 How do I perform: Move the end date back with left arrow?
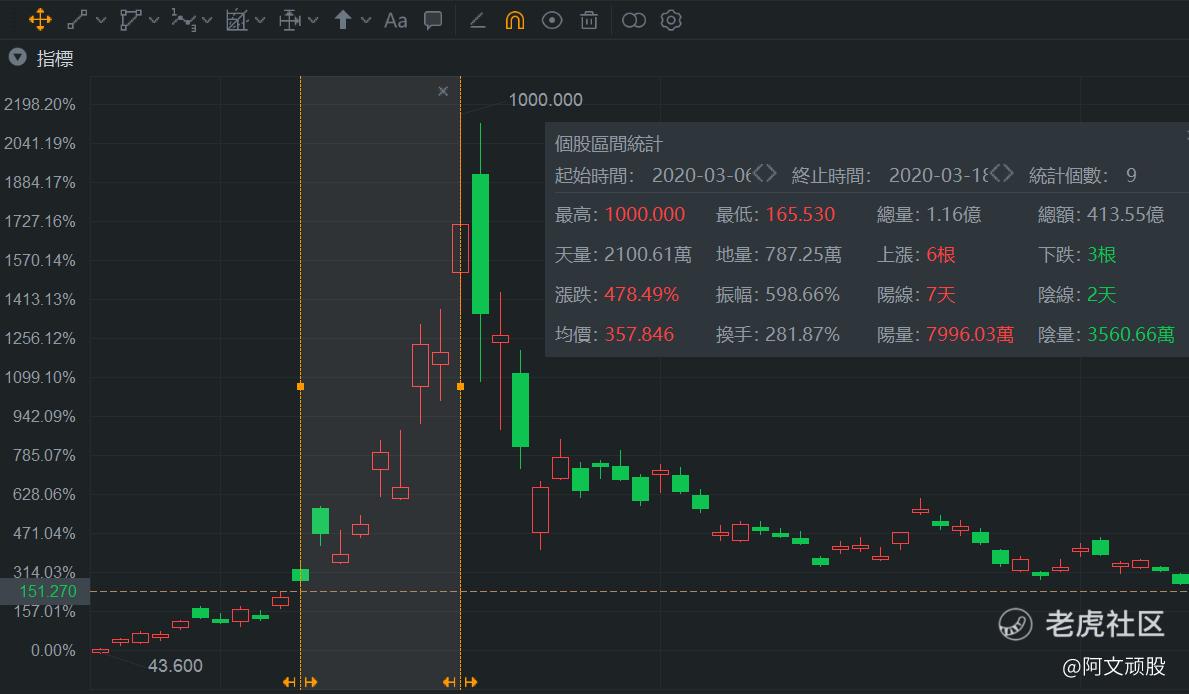tap(996, 174)
